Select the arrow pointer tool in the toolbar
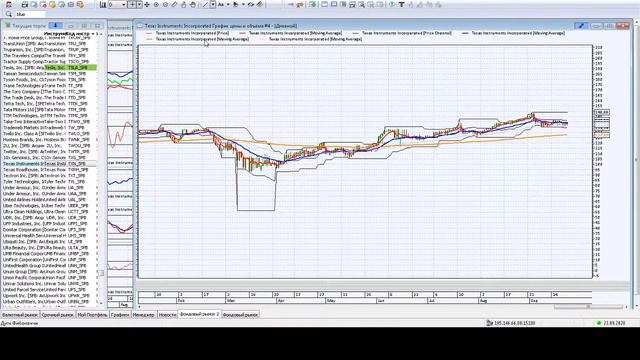640x360 pixels. (x=236, y=5)
